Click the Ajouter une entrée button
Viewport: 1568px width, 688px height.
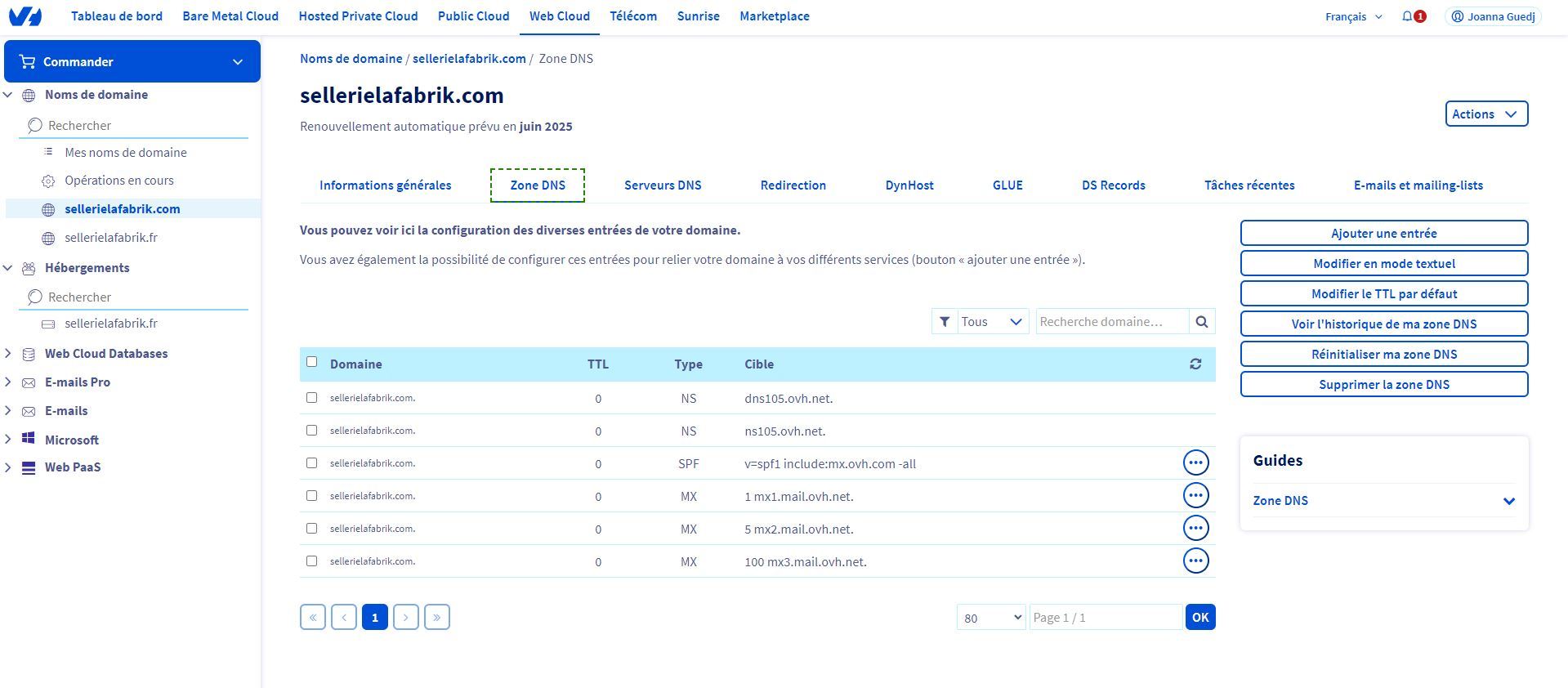(x=1383, y=234)
